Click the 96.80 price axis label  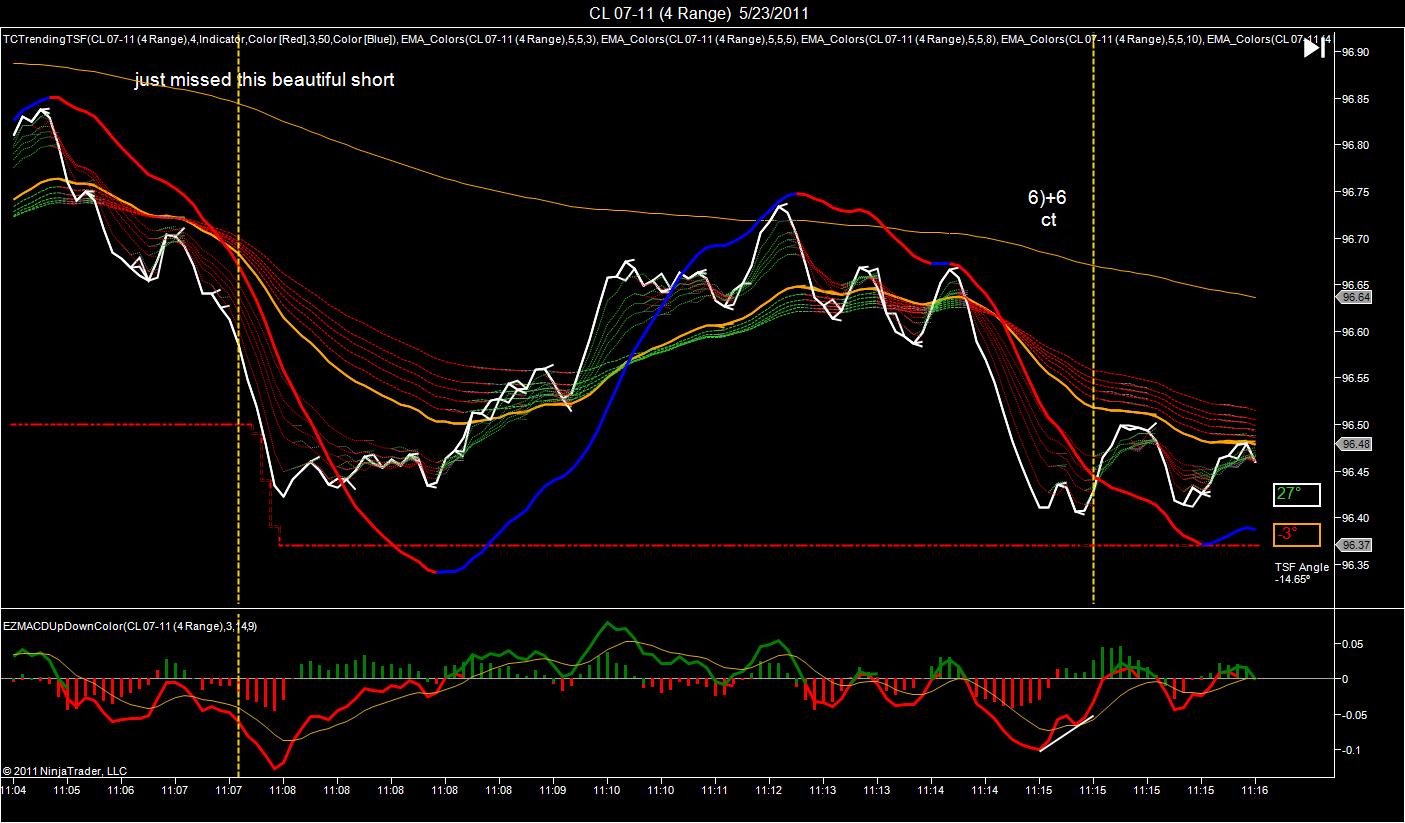click(1356, 145)
